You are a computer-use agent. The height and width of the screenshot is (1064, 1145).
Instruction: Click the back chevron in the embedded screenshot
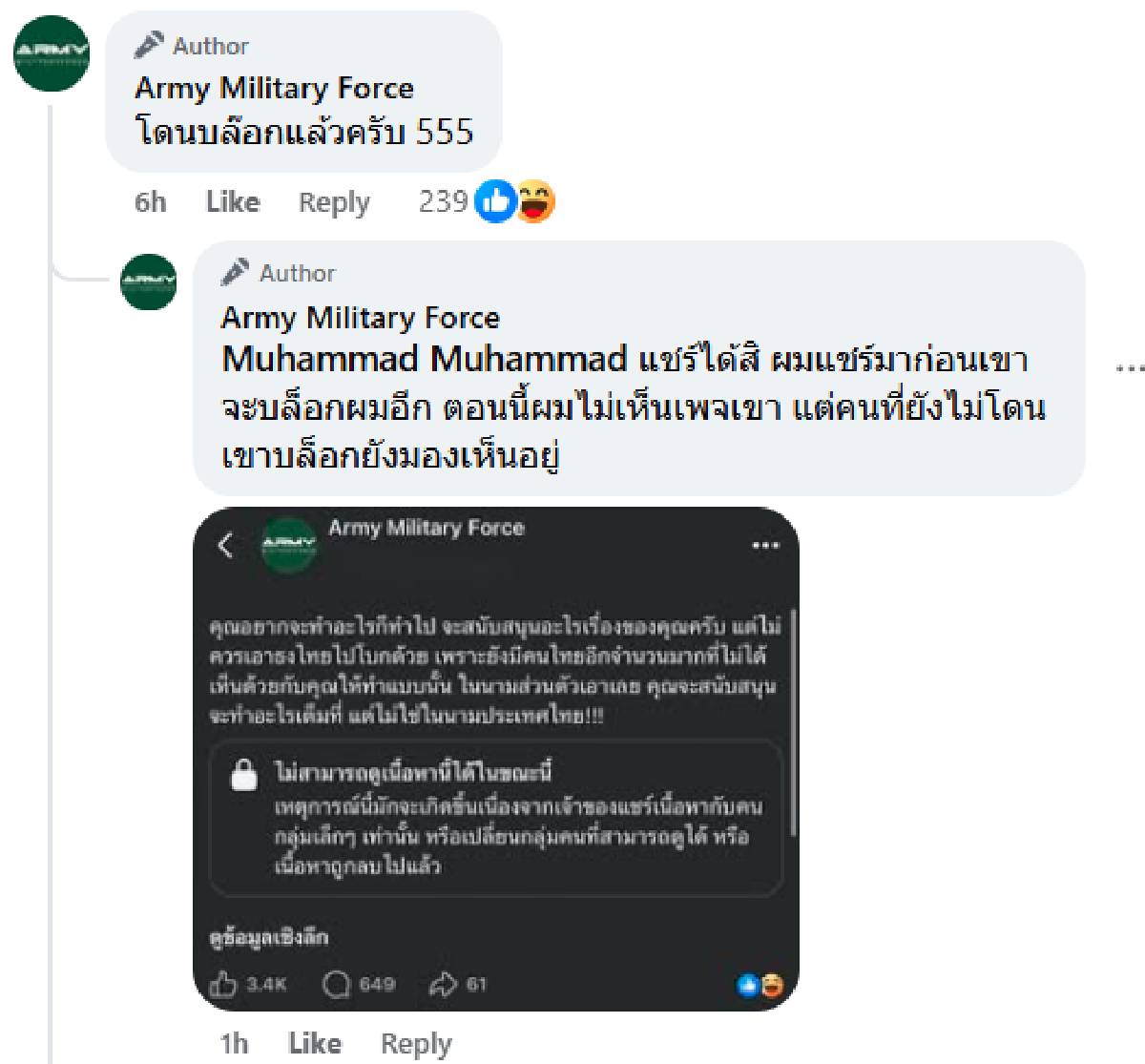[226, 545]
